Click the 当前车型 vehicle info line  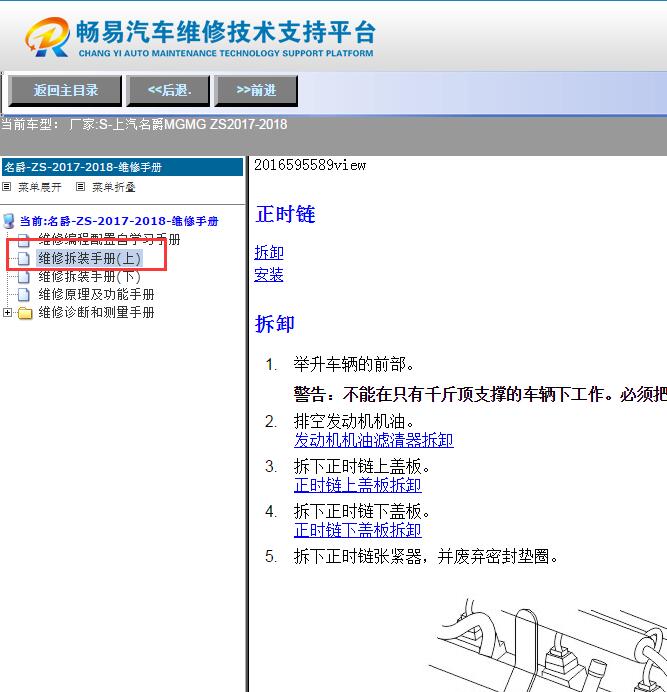144,124
